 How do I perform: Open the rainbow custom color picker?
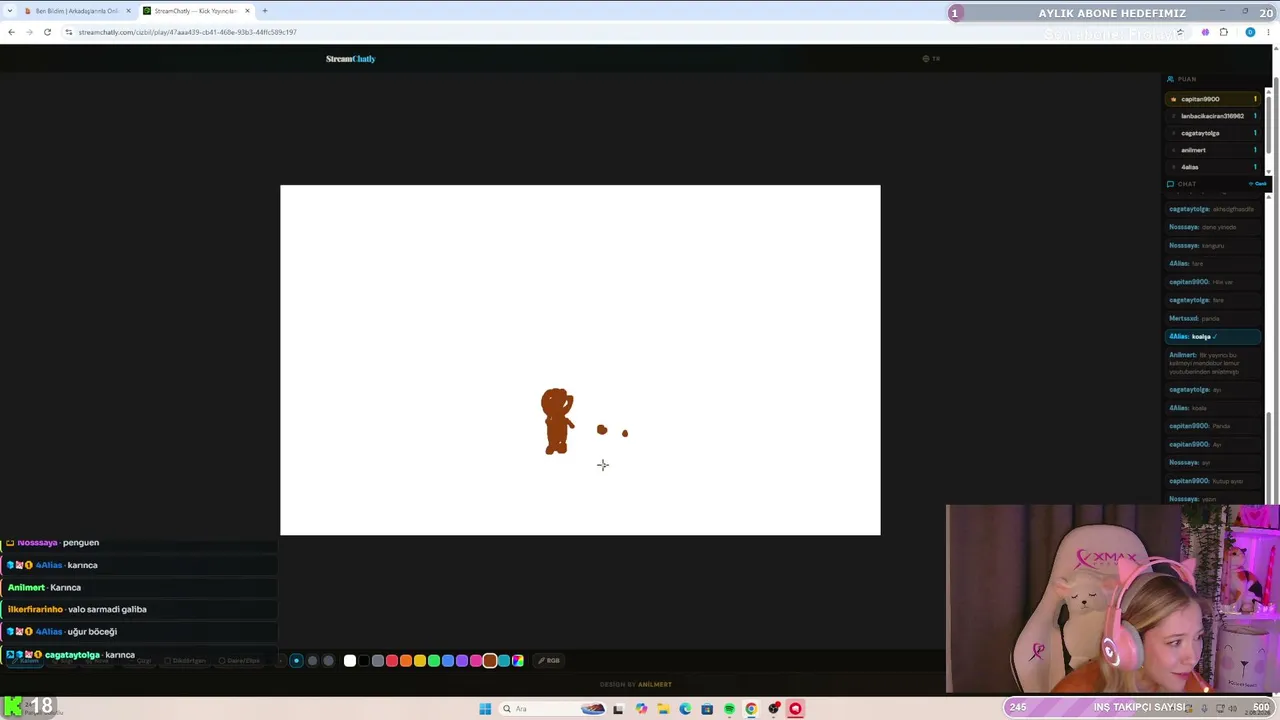coord(518,660)
